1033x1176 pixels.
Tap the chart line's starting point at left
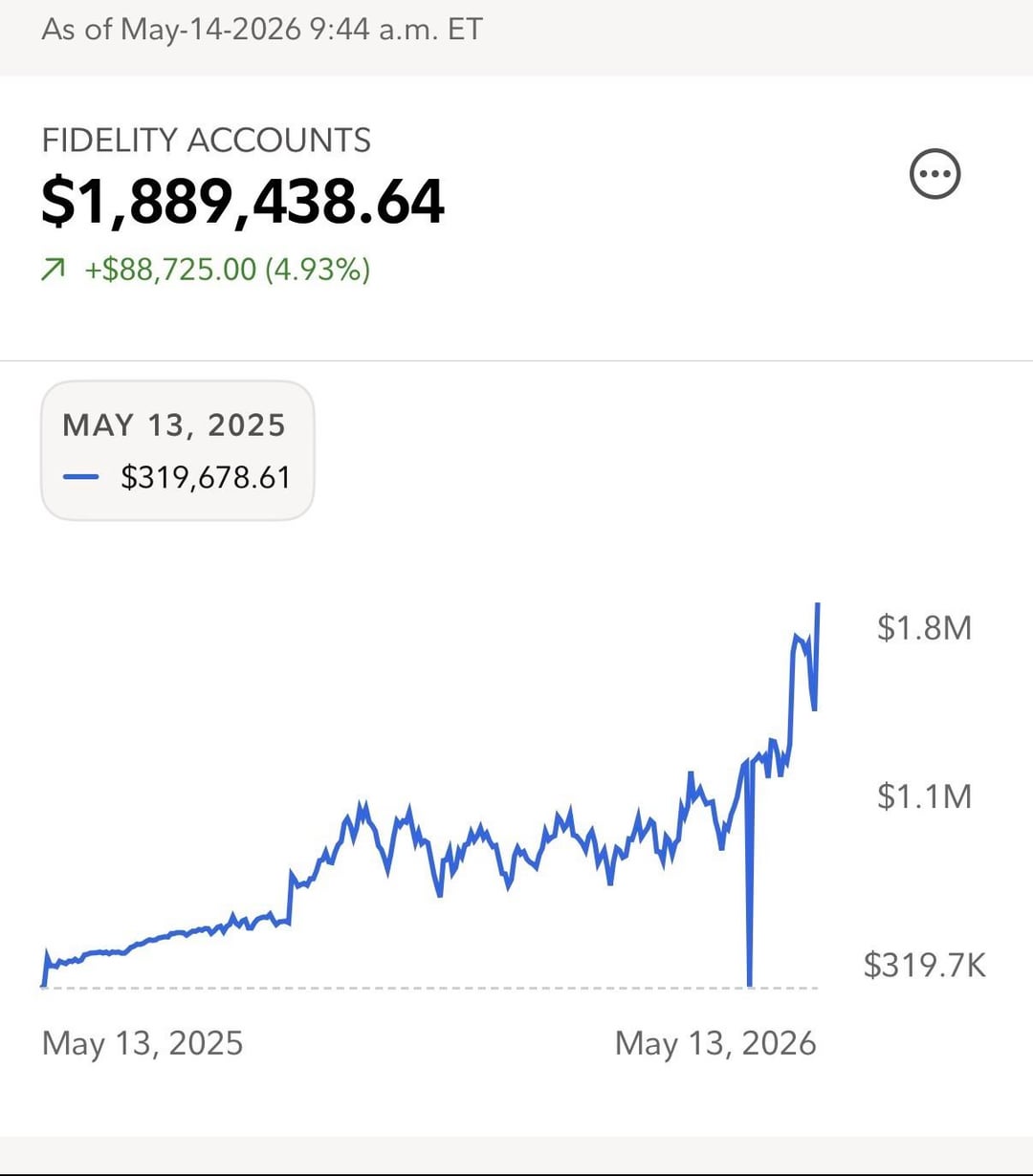[x=44, y=982]
